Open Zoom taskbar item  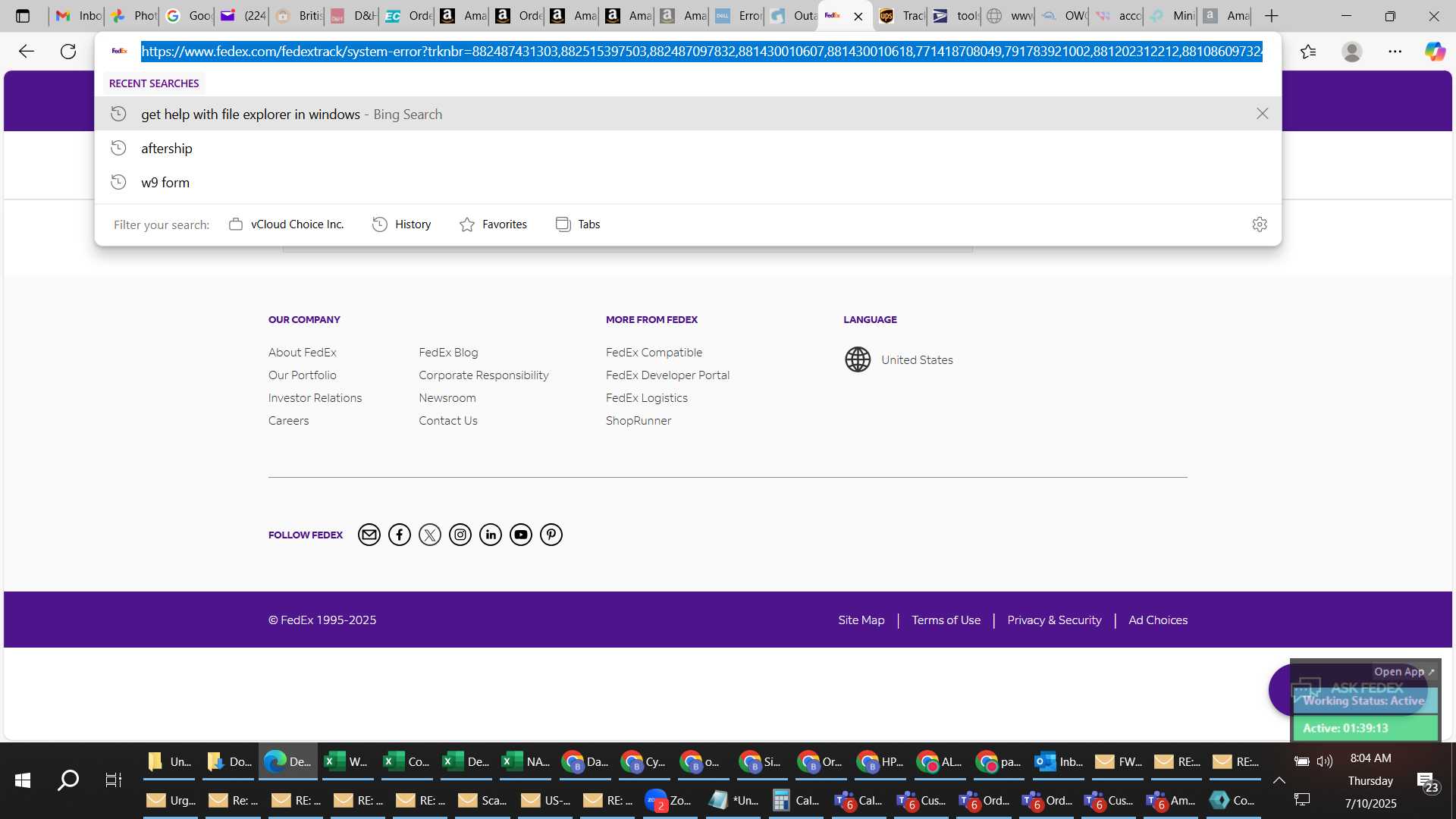coord(667,800)
